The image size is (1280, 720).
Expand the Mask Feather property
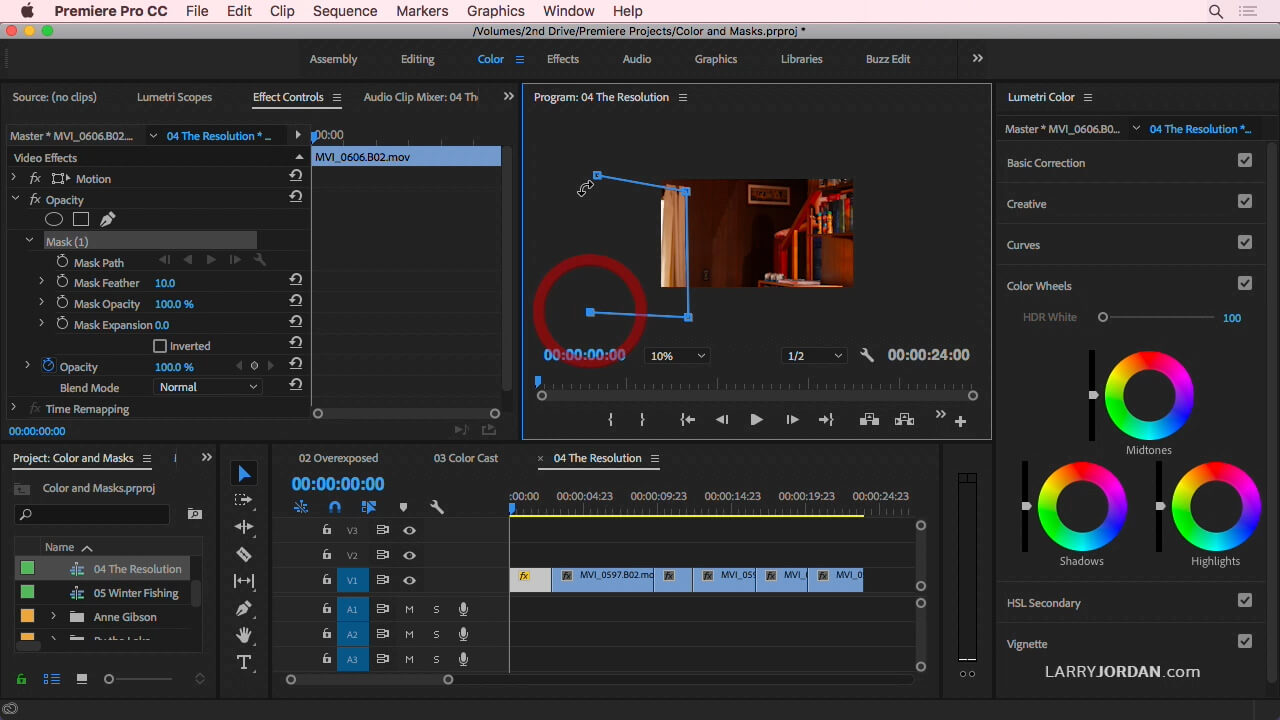41,283
